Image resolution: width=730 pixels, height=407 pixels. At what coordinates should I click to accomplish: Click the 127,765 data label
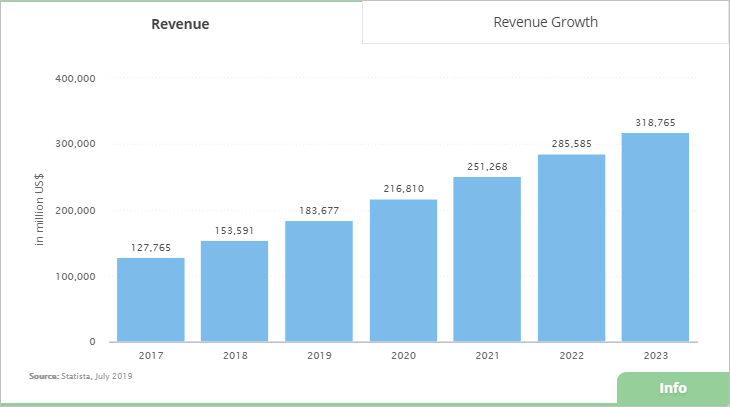[151, 248]
